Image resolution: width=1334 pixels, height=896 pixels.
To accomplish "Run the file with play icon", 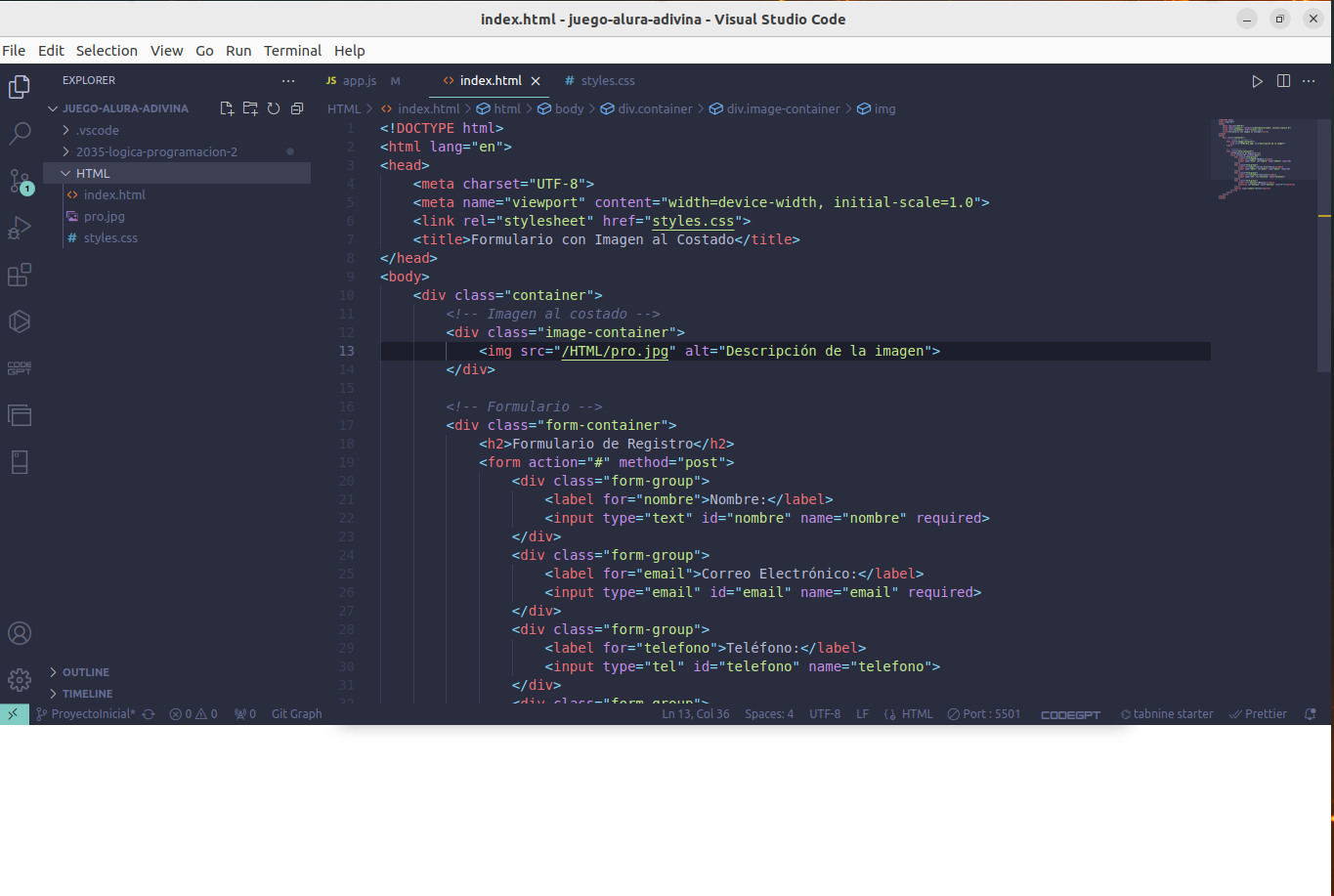I will 1258,81.
